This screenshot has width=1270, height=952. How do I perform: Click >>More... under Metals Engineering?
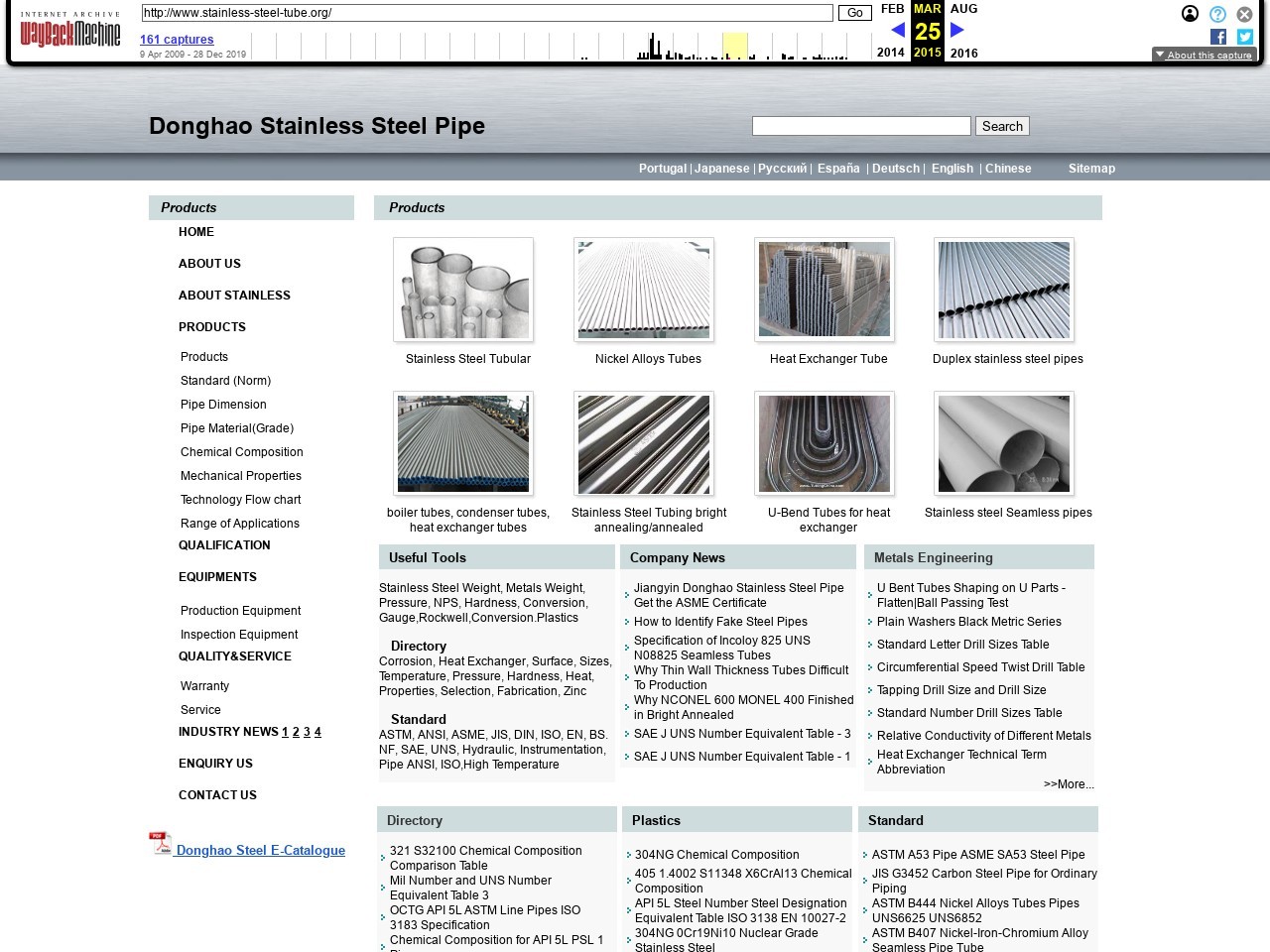point(1068,784)
